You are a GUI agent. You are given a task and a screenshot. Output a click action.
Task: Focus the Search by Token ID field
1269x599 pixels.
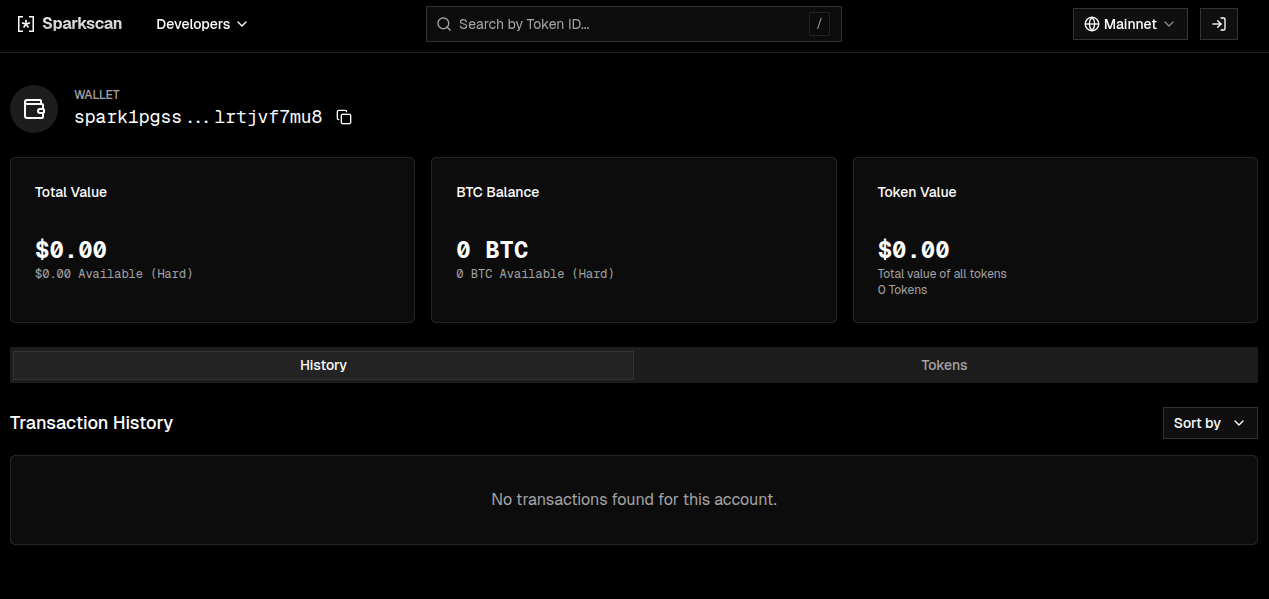click(620, 24)
